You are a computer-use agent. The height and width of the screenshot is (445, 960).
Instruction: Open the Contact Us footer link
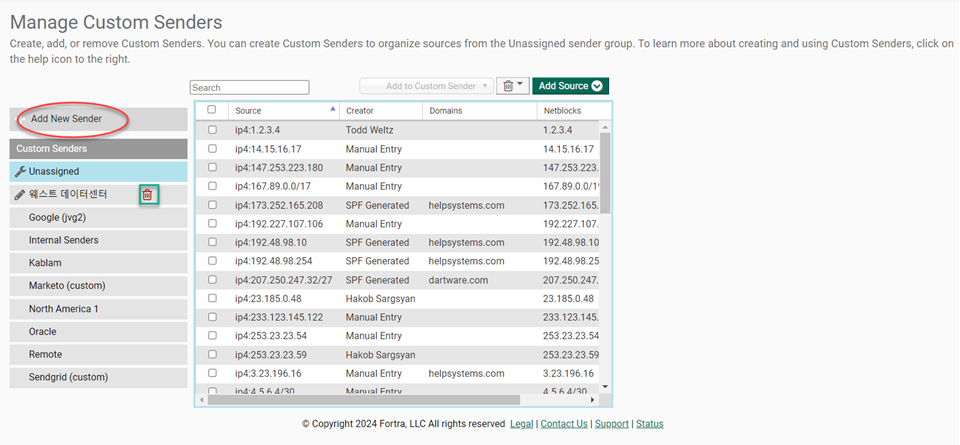tap(564, 424)
